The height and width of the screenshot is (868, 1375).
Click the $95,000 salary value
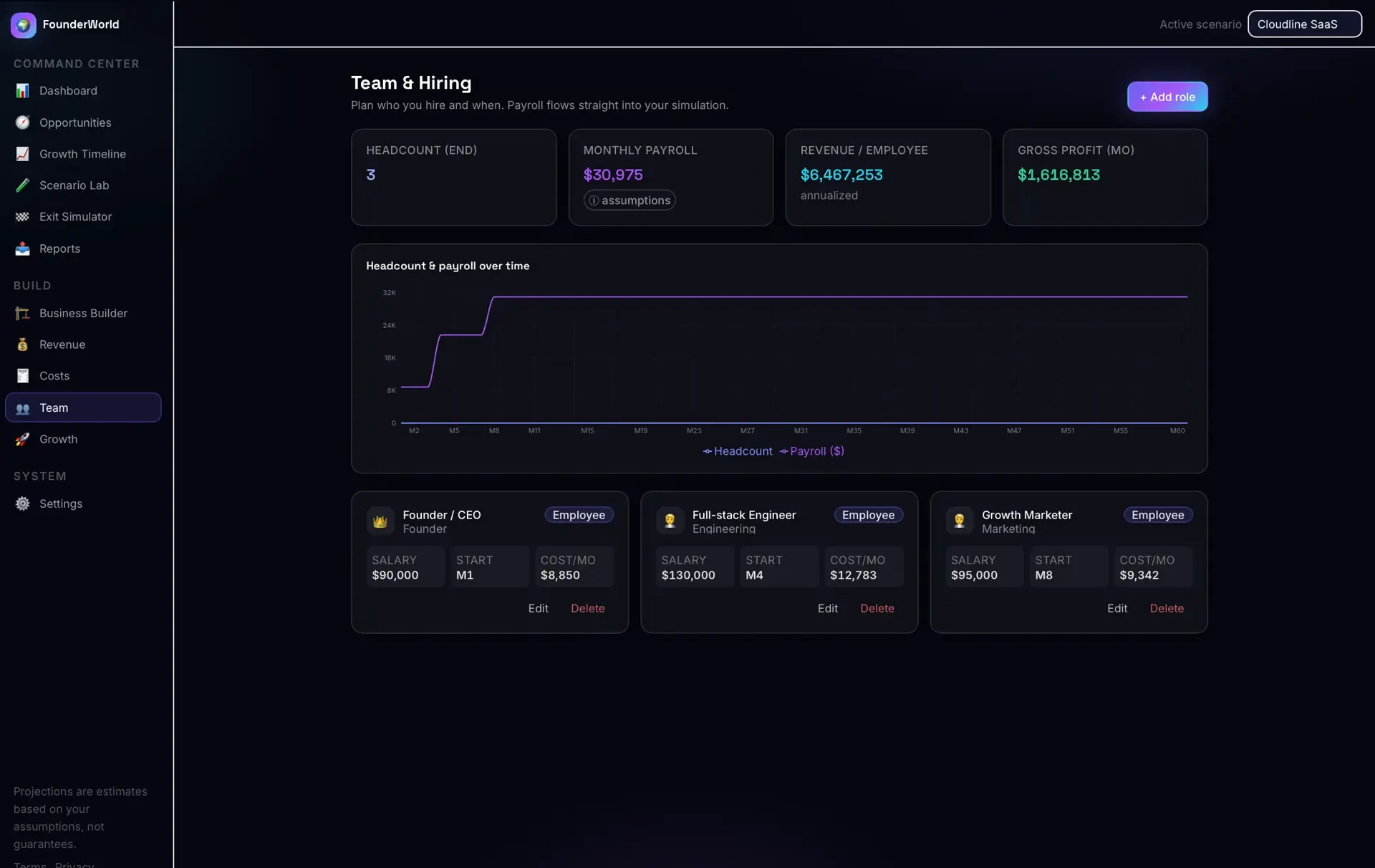[x=974, y=576]
